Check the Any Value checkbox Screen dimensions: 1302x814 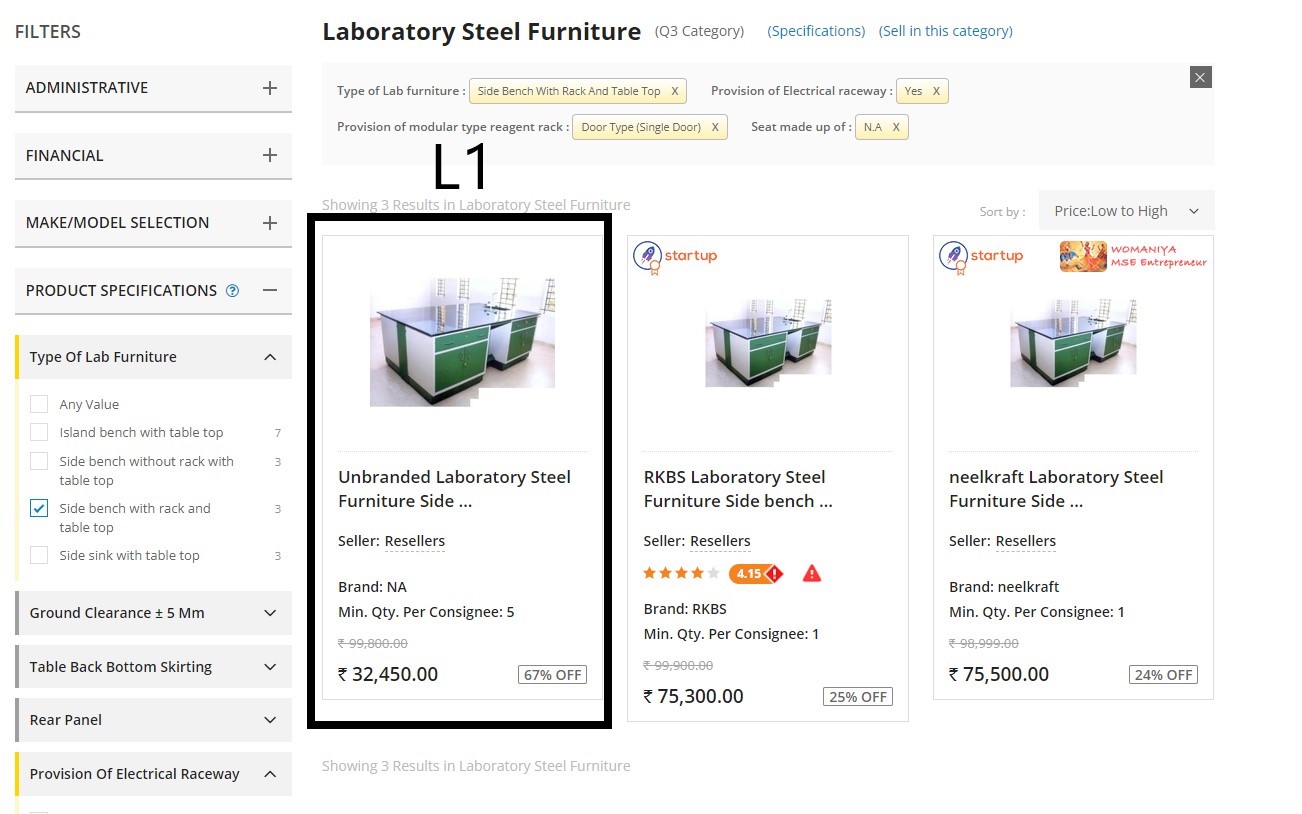[39, 404]
